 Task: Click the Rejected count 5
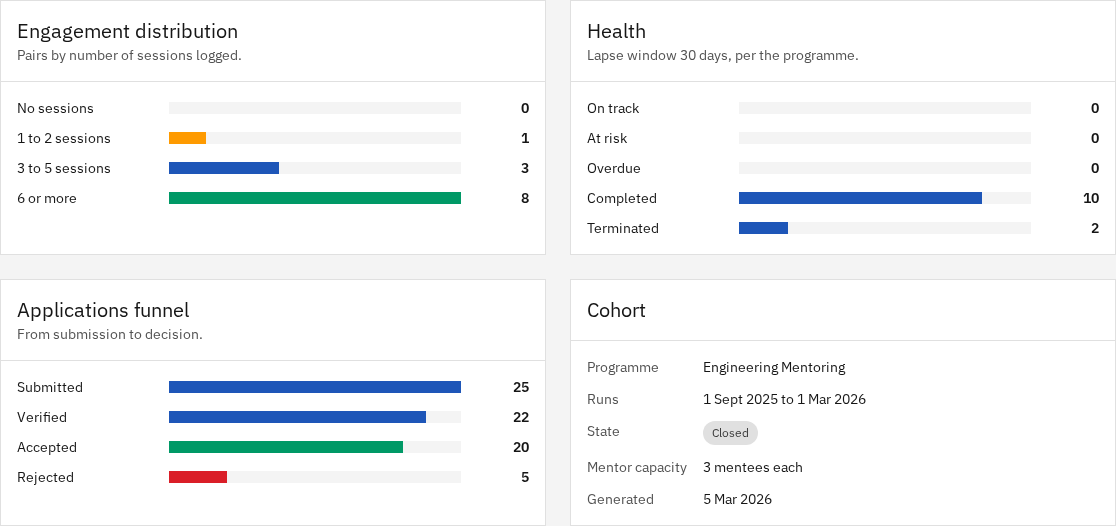pyautogui.click(x=525, y=477)
